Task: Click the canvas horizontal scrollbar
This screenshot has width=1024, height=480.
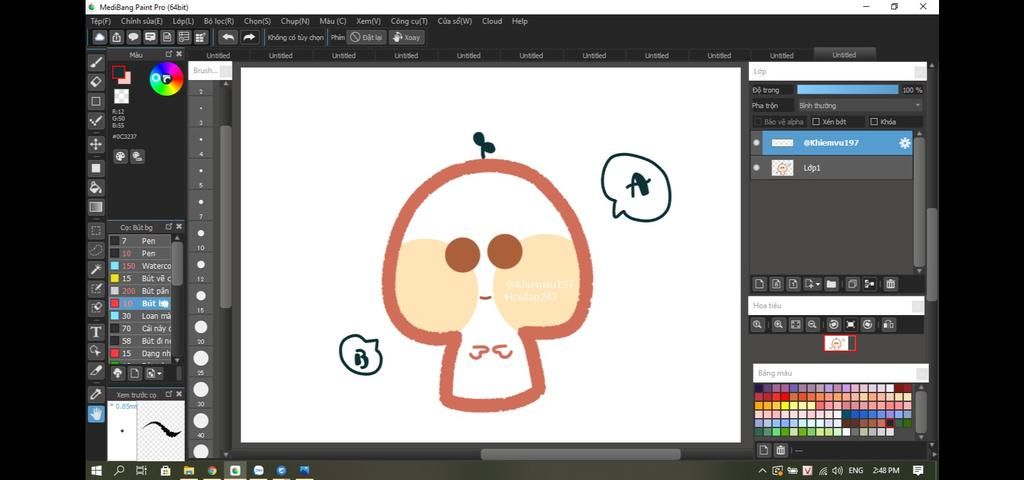Action: coord(581,454)
